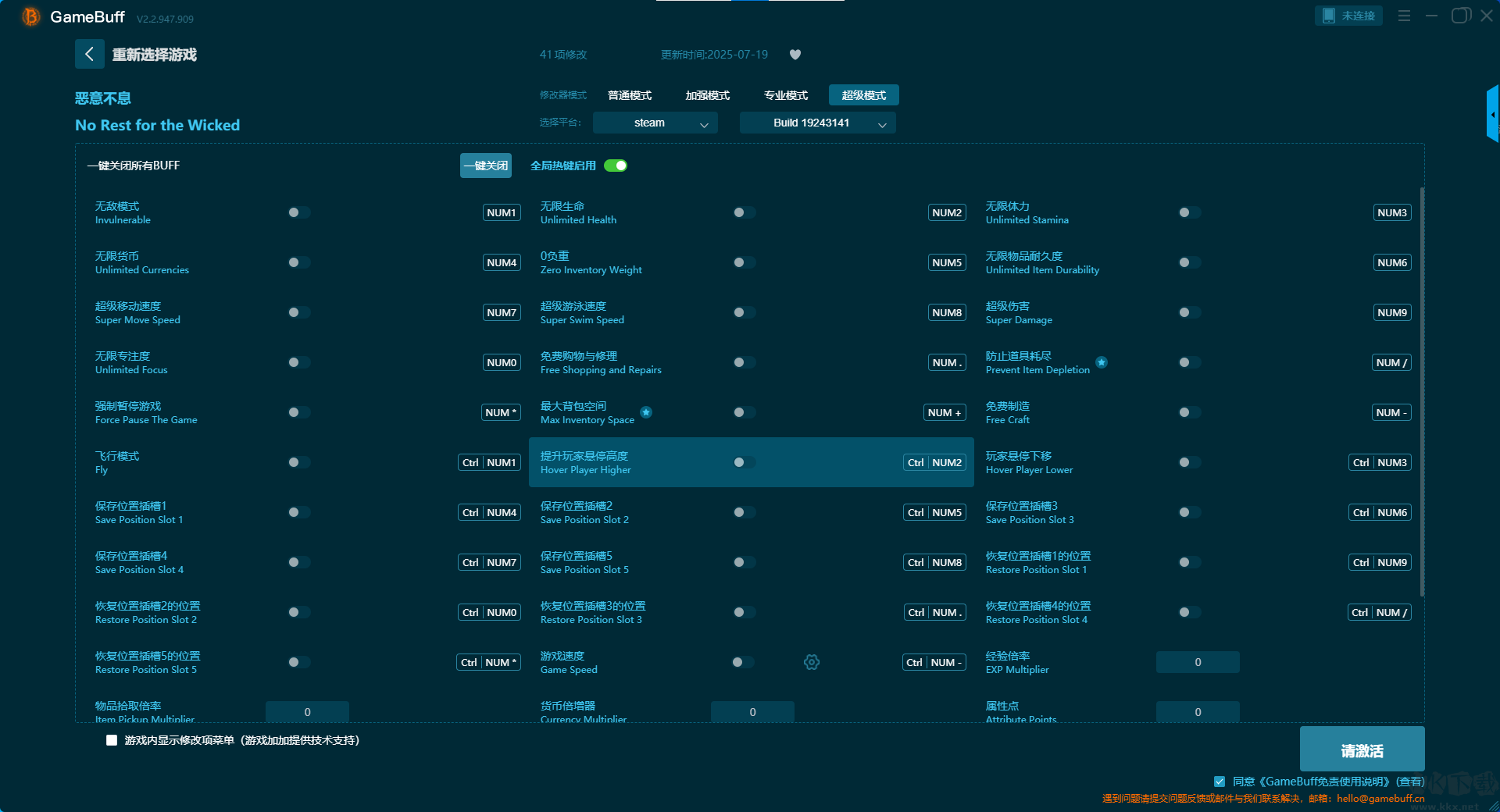This screenshot has width=1500, height=812.
Task: Uncheck the GameBuff disclaimer agreement checkbox
Action: pyautogui.click(x=1220, y=782)
